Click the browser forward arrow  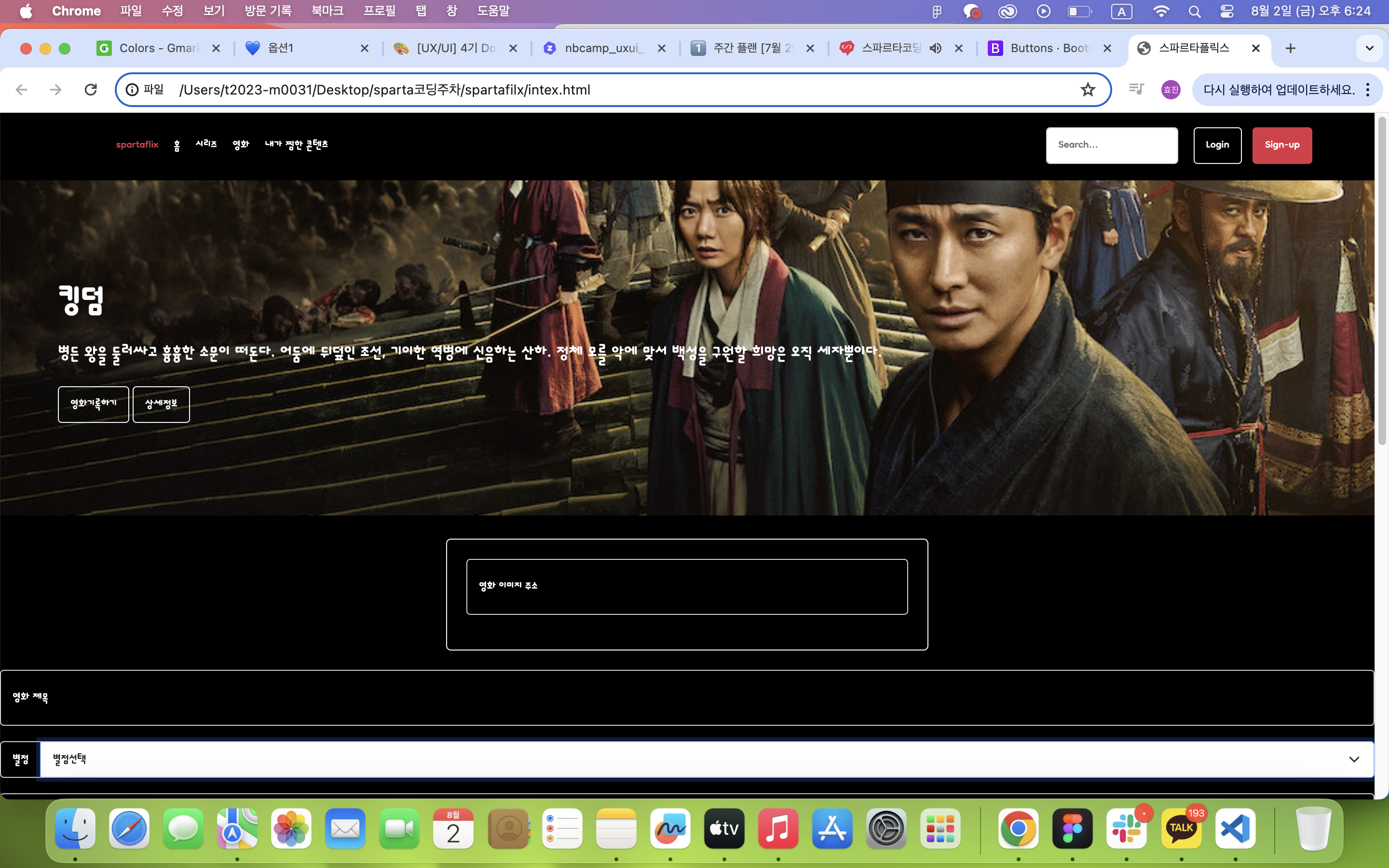[x=55, y=90]
